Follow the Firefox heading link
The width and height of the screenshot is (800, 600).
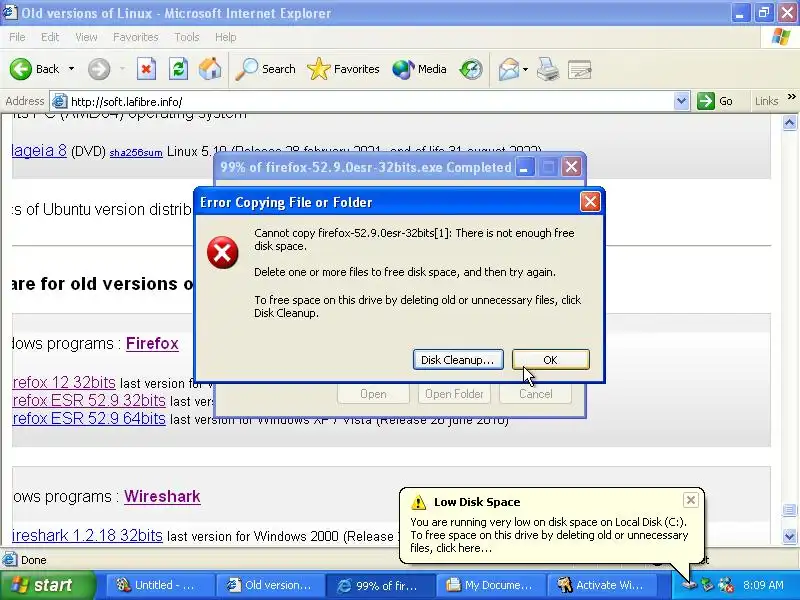coord(152,343)
